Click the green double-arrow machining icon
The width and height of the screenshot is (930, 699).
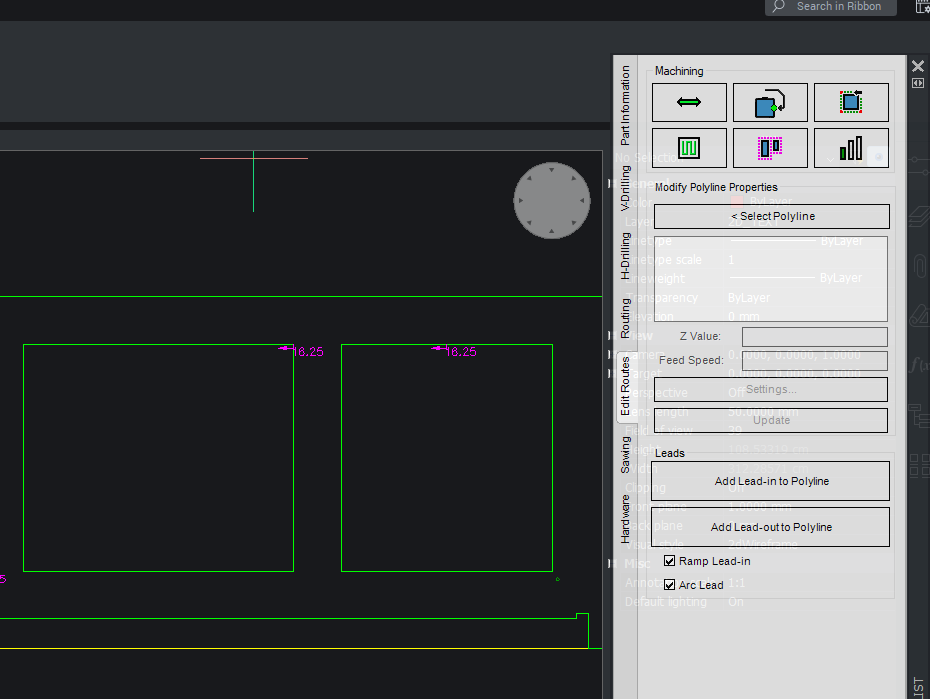[x=689, y=103]
